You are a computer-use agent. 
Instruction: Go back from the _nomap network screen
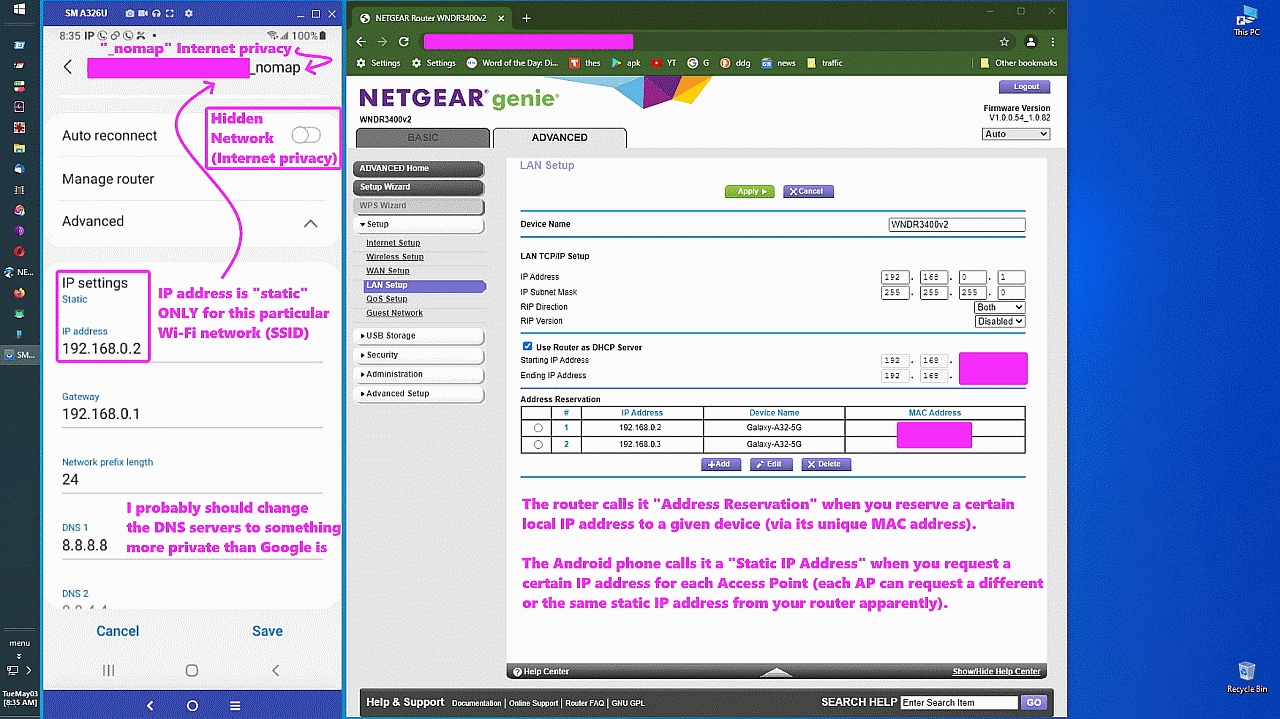pos(68,67)
